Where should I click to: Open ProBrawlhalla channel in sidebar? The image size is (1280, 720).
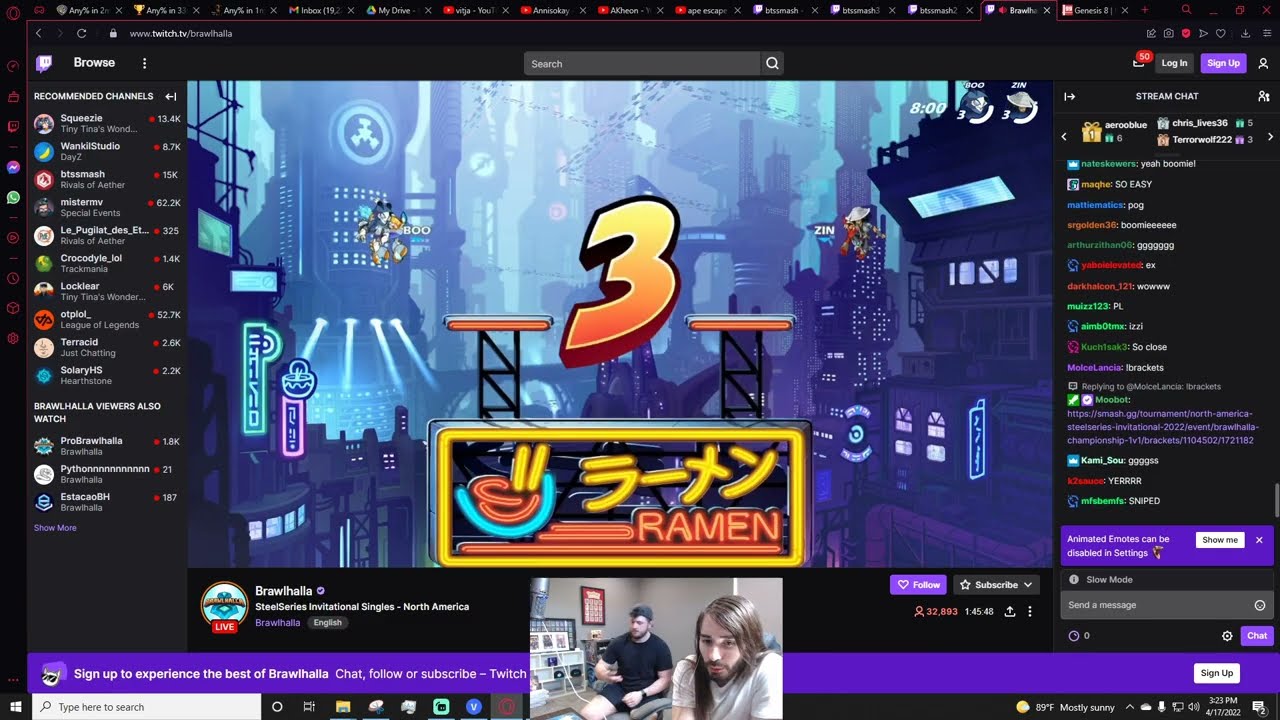click(107, 446)
